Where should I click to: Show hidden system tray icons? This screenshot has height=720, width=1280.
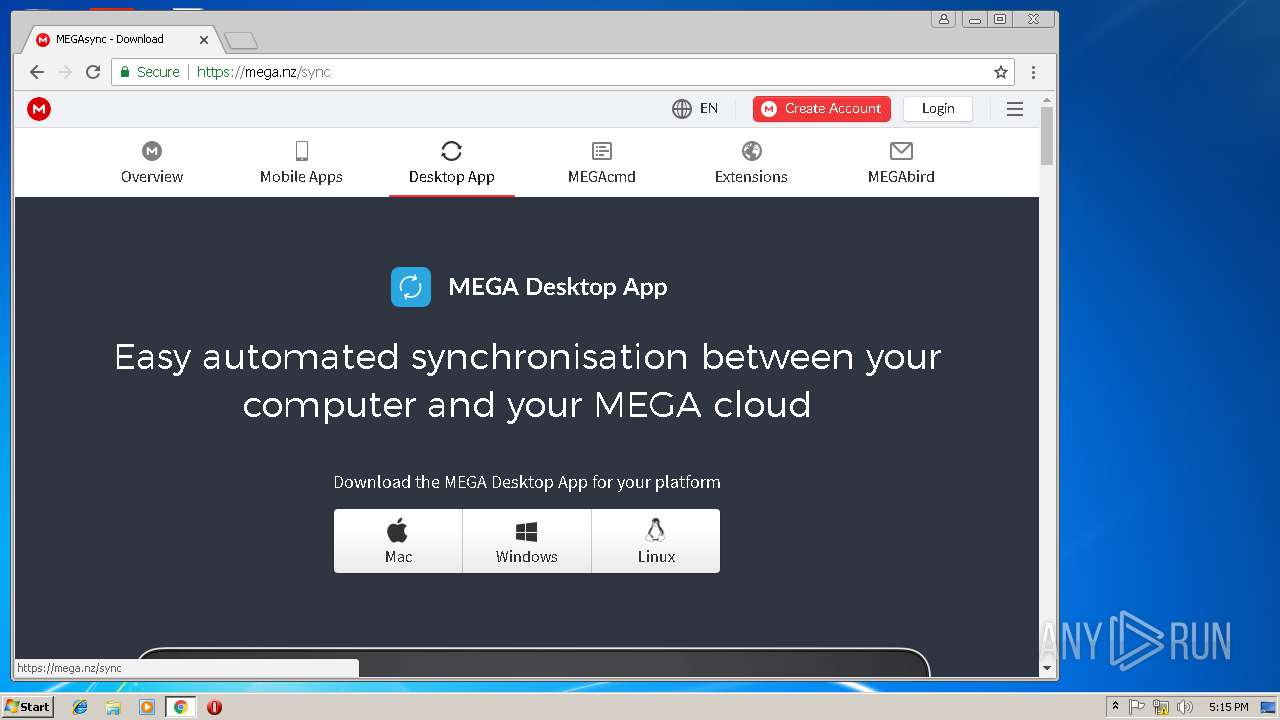1115,707
